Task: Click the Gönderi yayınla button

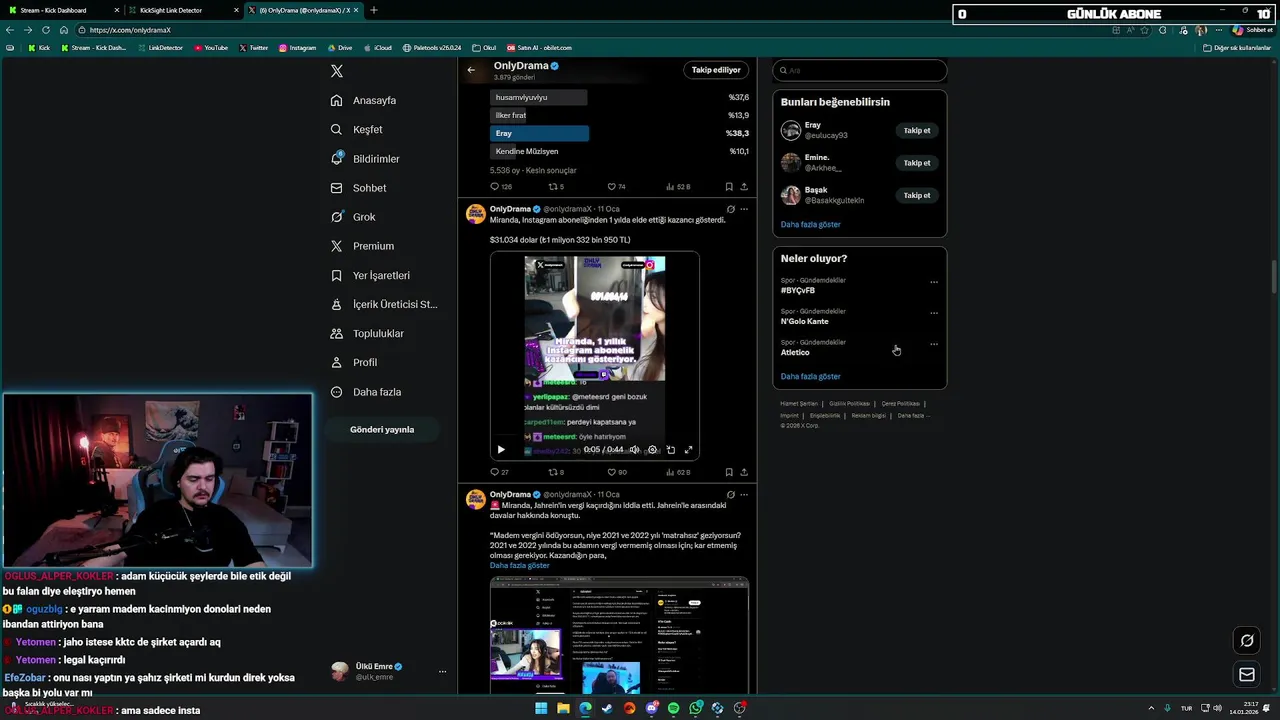Action: pyautogui.click(x=382, y=429)
